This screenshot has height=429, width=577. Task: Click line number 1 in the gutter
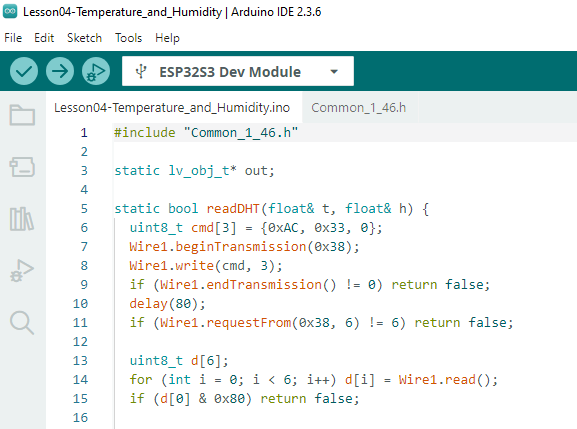(x=84, y=132)
